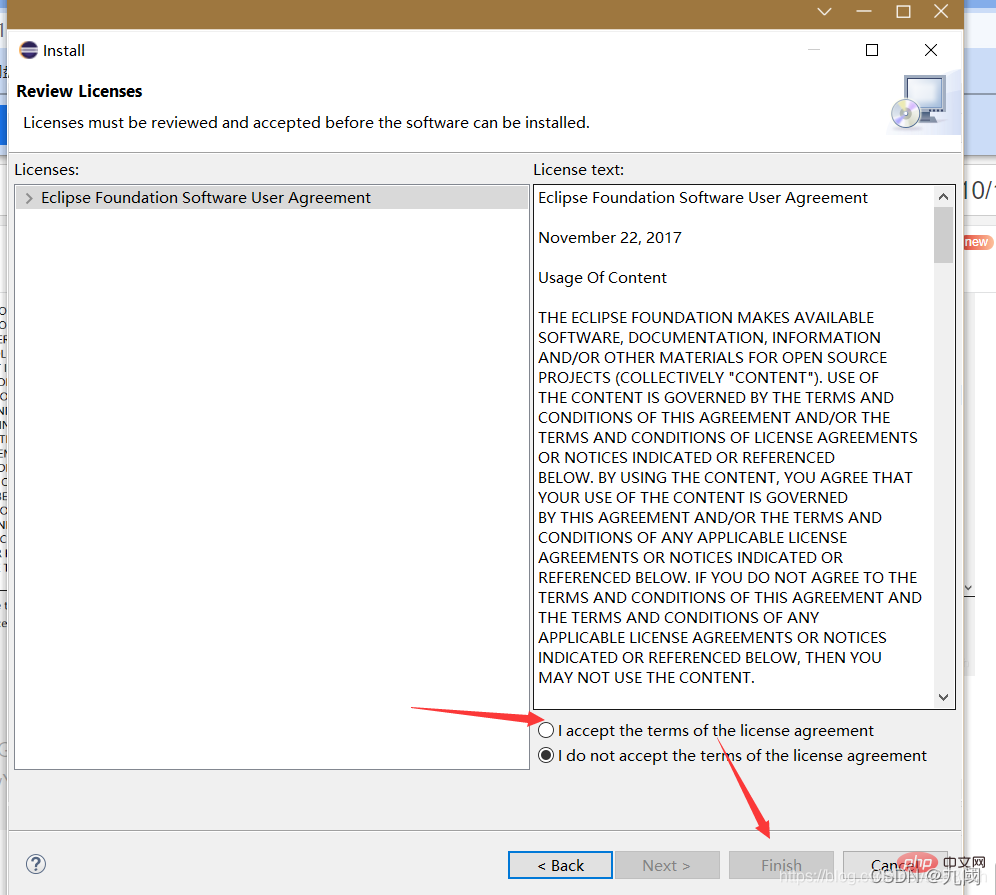Maximize the background window
Image resolution: width=996 pixels, height=895 pixels.
click(903, 11)
